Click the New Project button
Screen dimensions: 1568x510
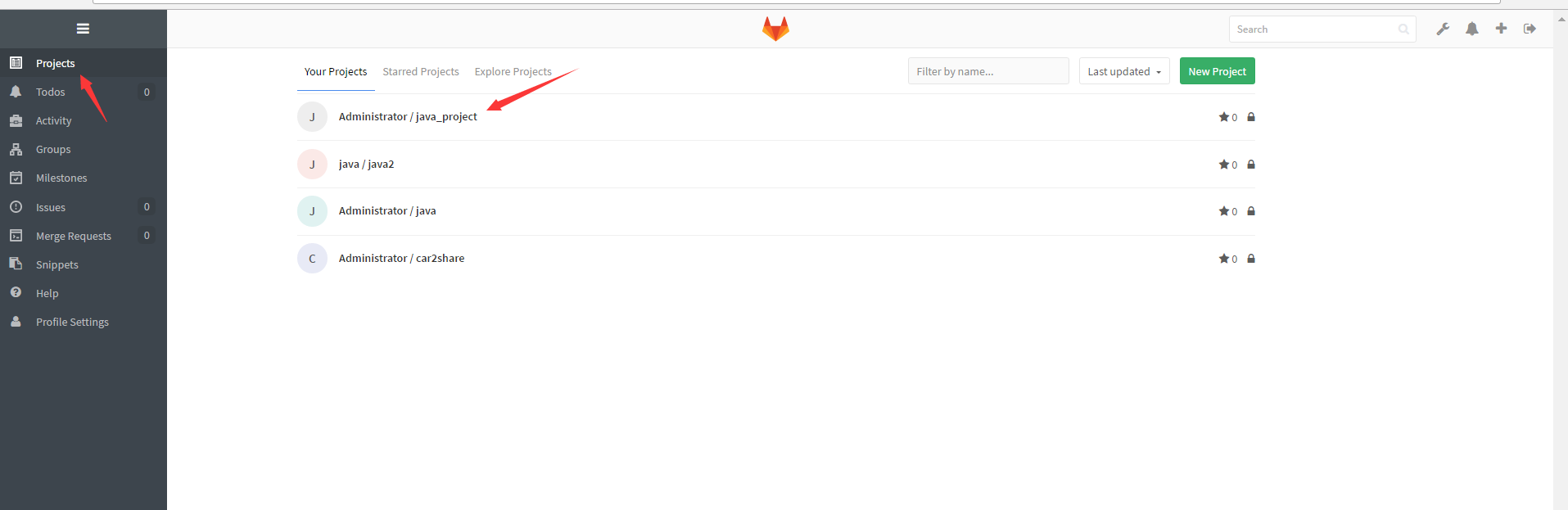coord(1217,71)
